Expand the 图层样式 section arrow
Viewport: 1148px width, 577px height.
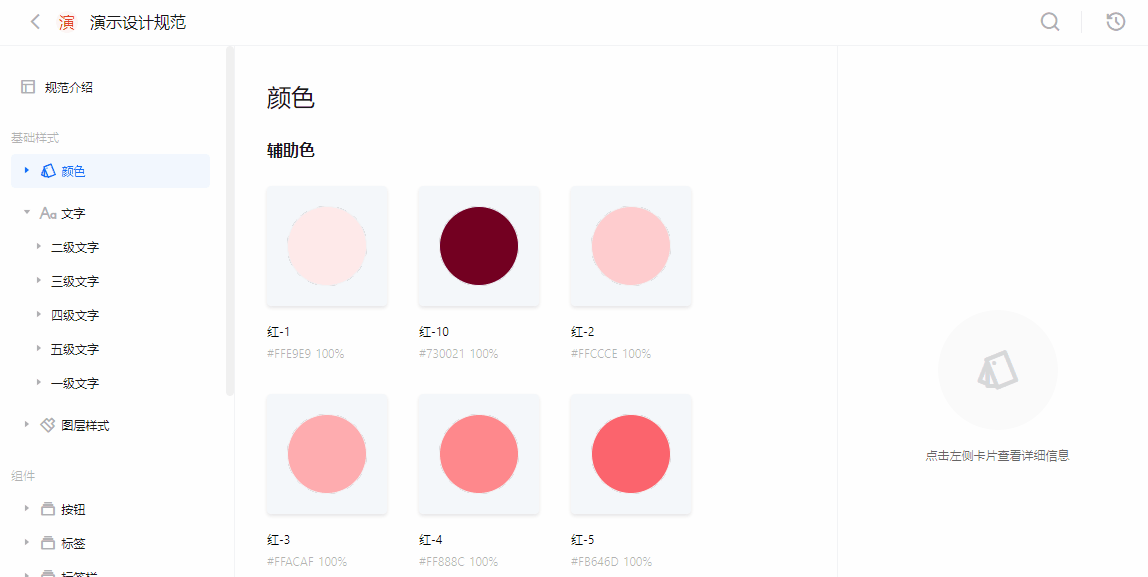[27, 425]
